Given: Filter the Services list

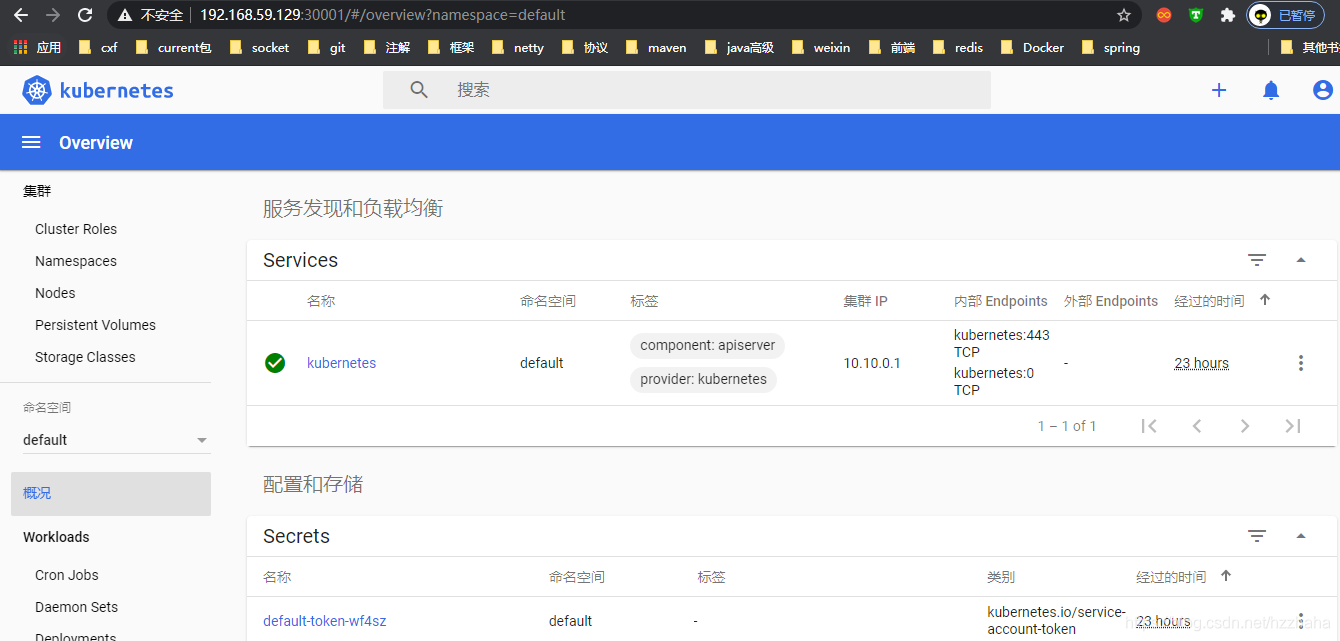Looking at the screenshot, I should coord(1257,260).
